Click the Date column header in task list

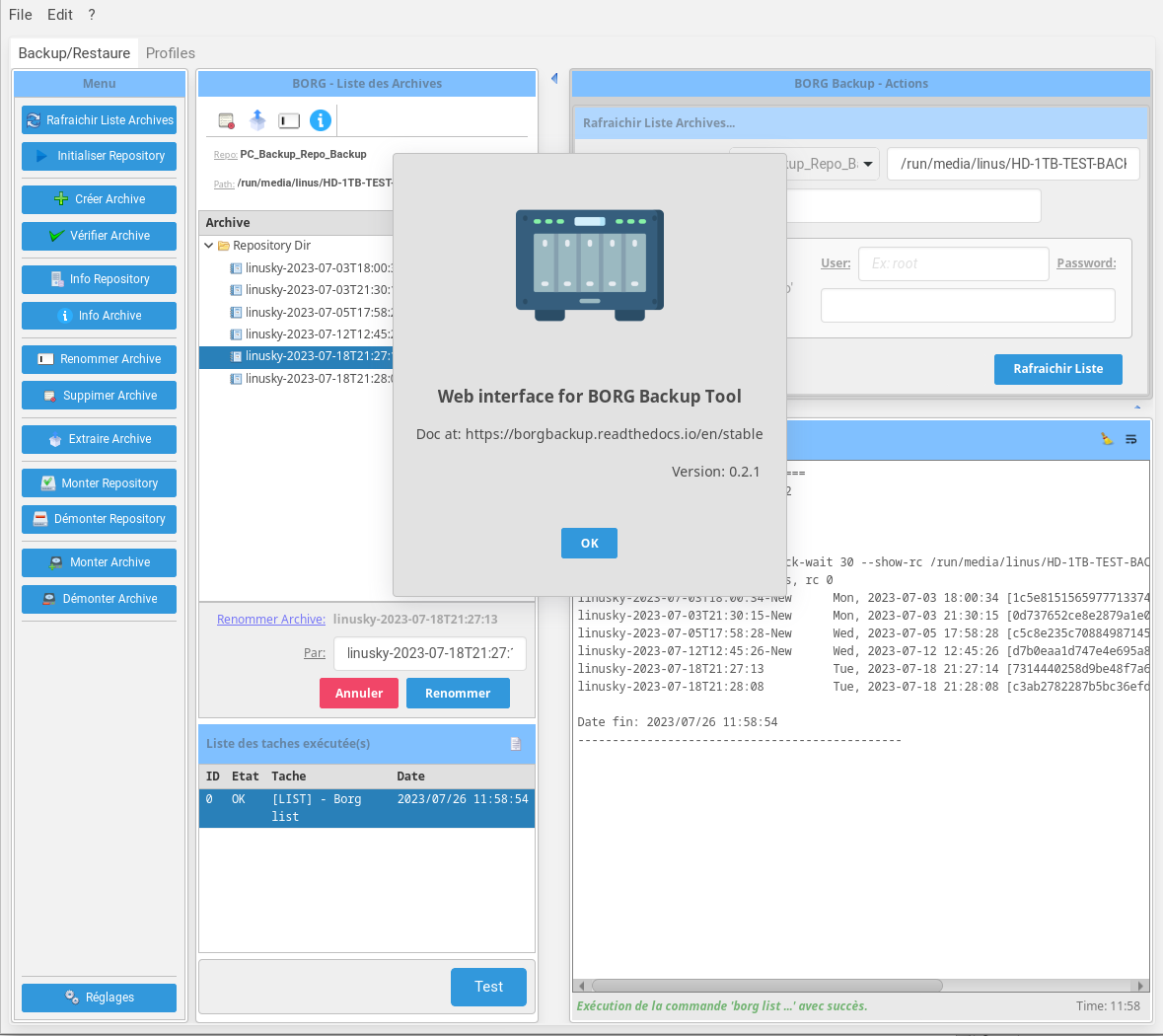411,777
